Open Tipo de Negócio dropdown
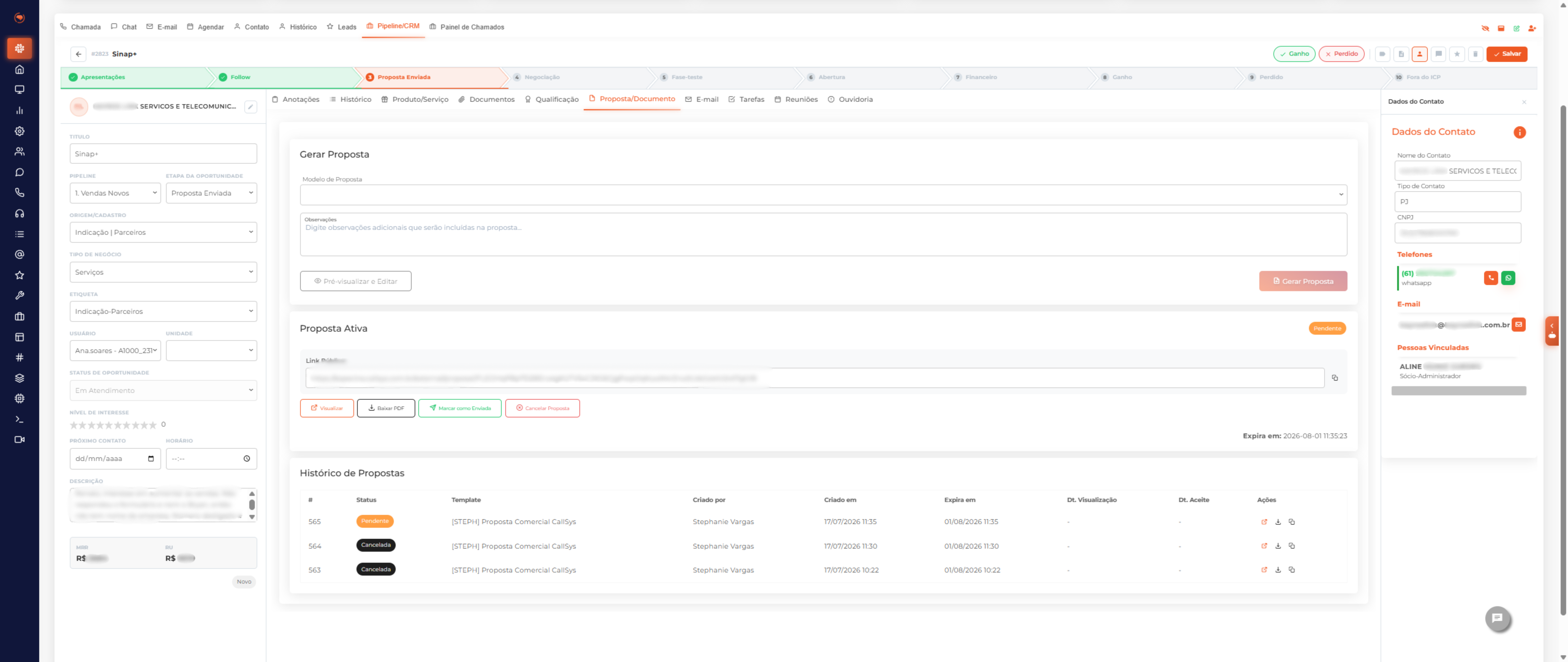The image size is (1568, 662). pyautogui.click(x=163, y=272)
